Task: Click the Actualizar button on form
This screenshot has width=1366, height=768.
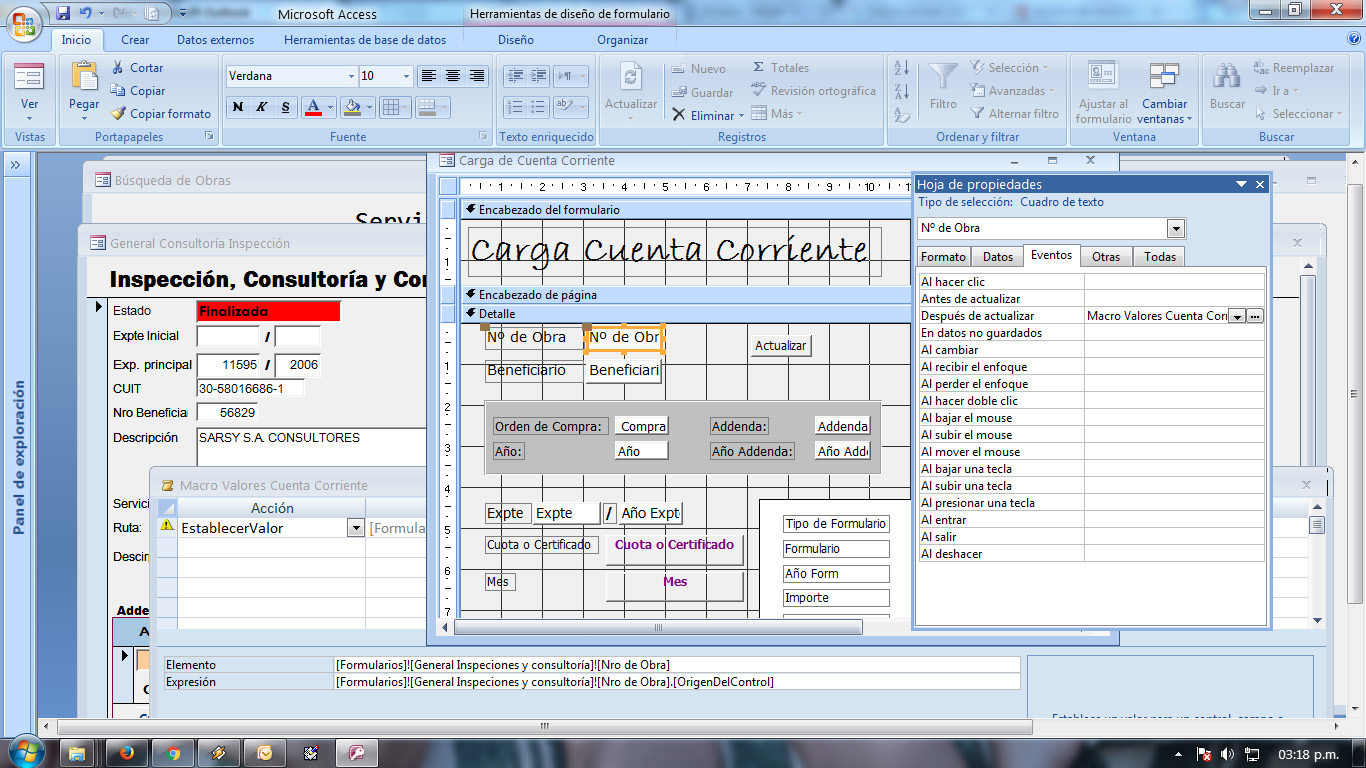Action: (x=780, y=346)
